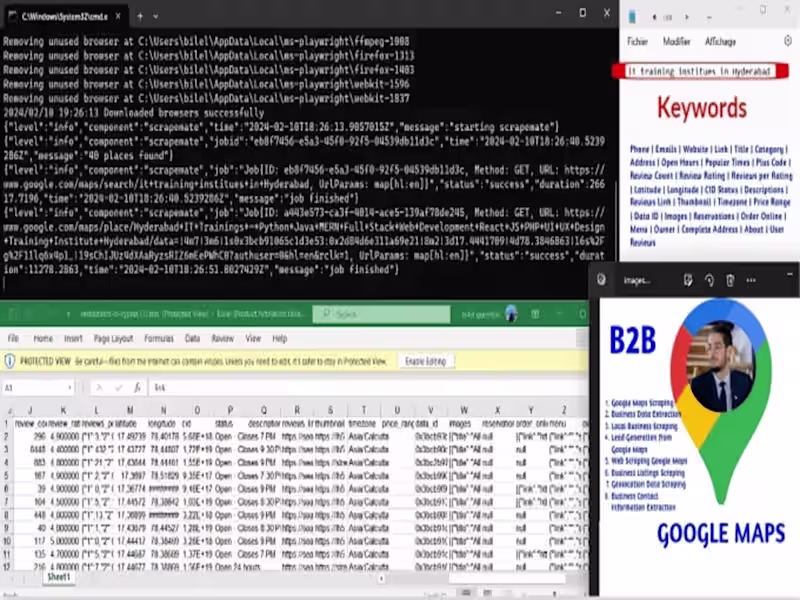Image resolution: width=800 pixels, height=600 pixels.
Task: Select column K header
Action: point(63,410)
